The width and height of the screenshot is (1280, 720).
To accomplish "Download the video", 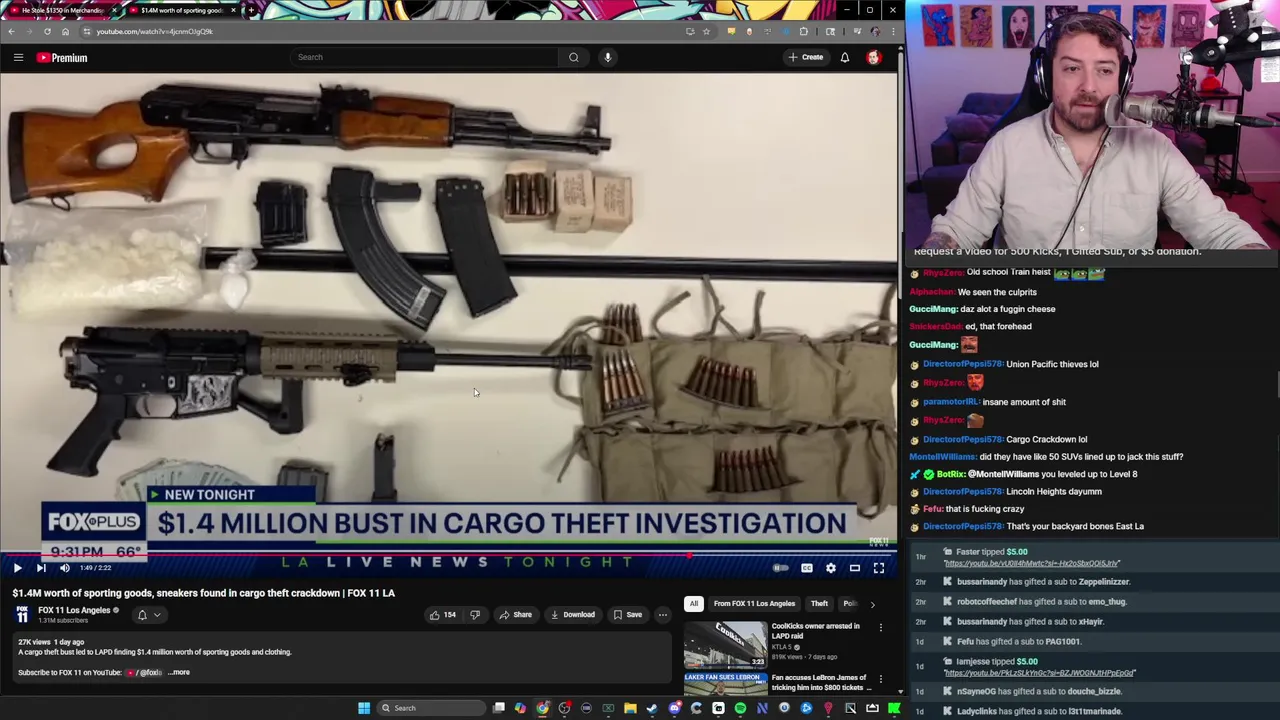I will 572,615.
